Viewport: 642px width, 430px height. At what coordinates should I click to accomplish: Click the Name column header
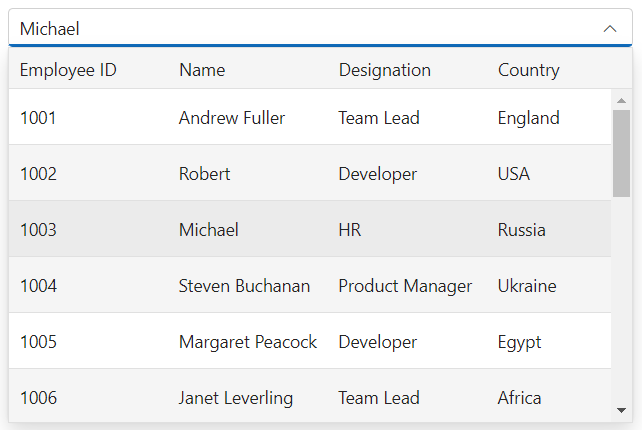click(202, 70)
